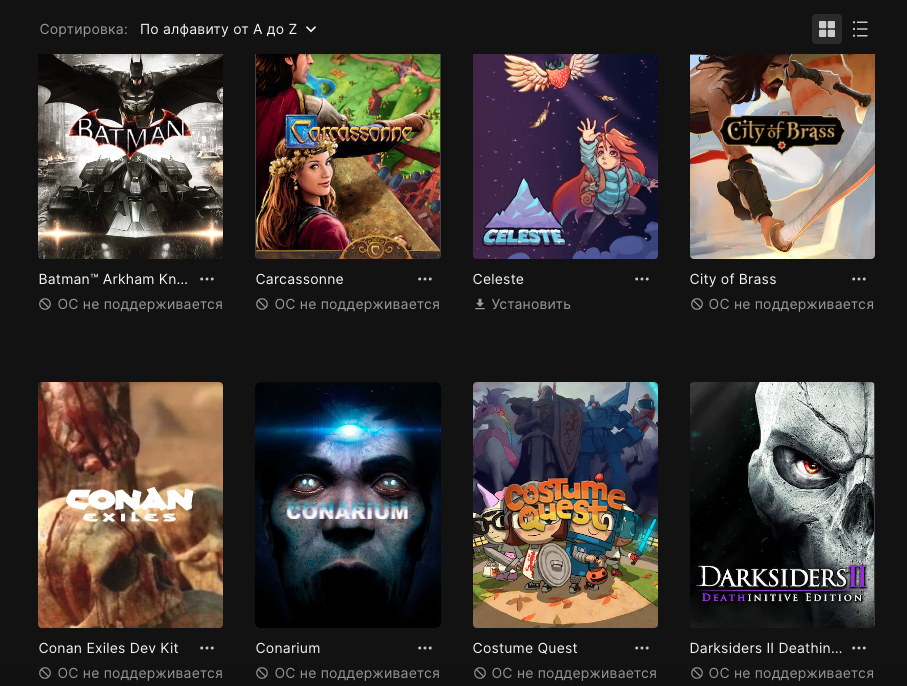Click the Conan Exiles cover art
This screenshot has width=907, height=686.
(131, 504)
